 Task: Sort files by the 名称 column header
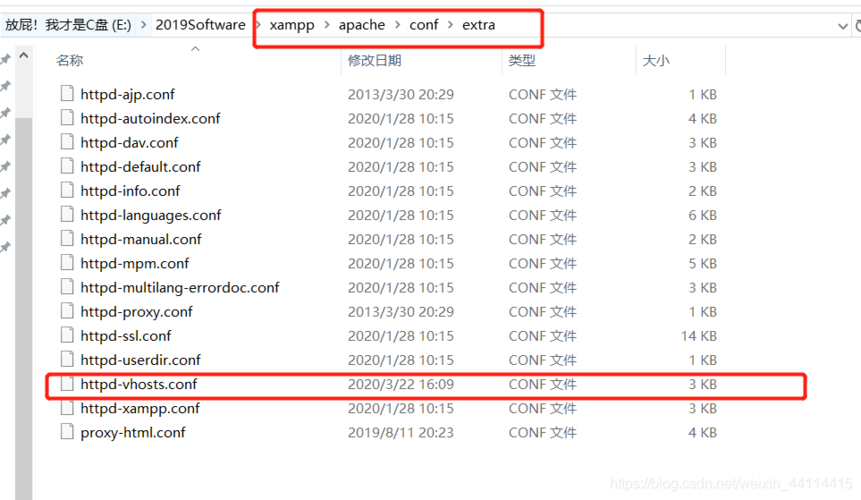(x=70, y=61)
